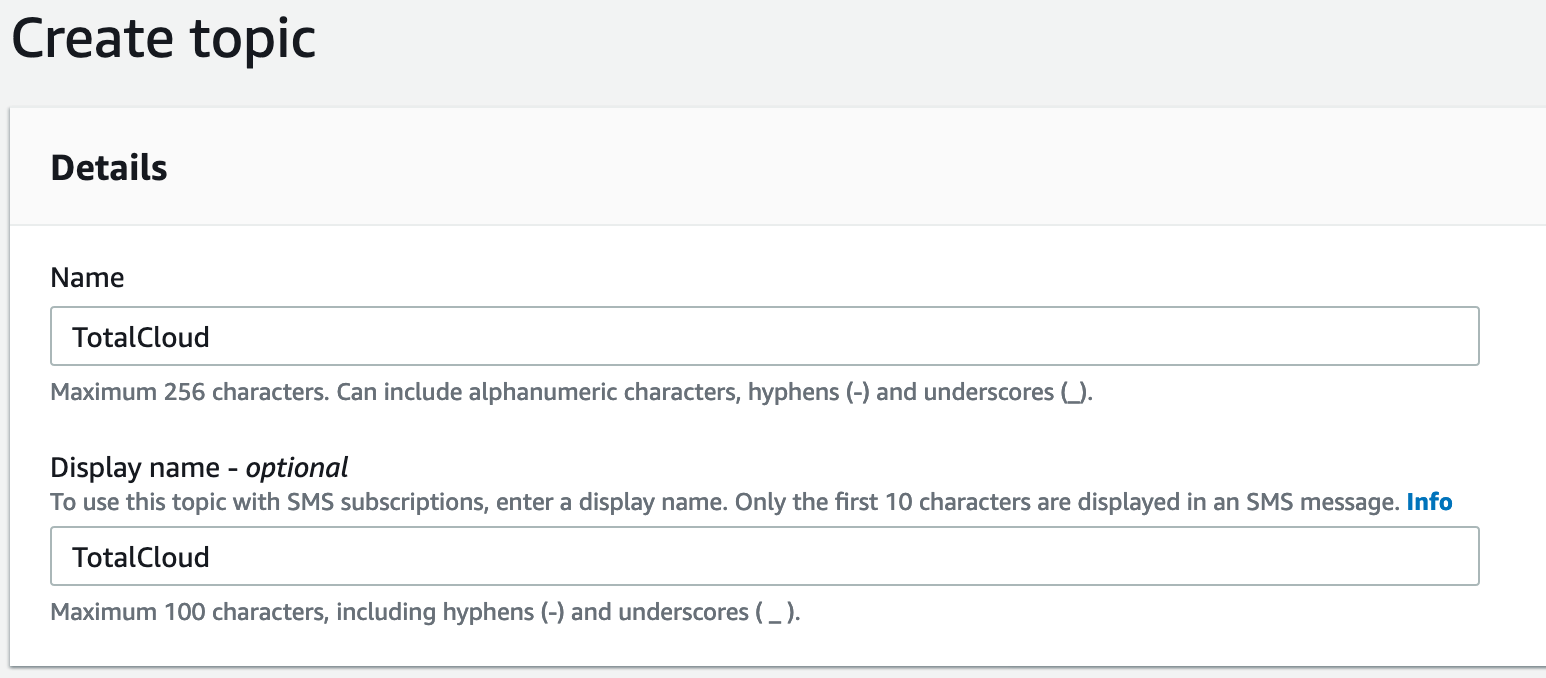Focus the Display name input field

(x=765, y=556)
